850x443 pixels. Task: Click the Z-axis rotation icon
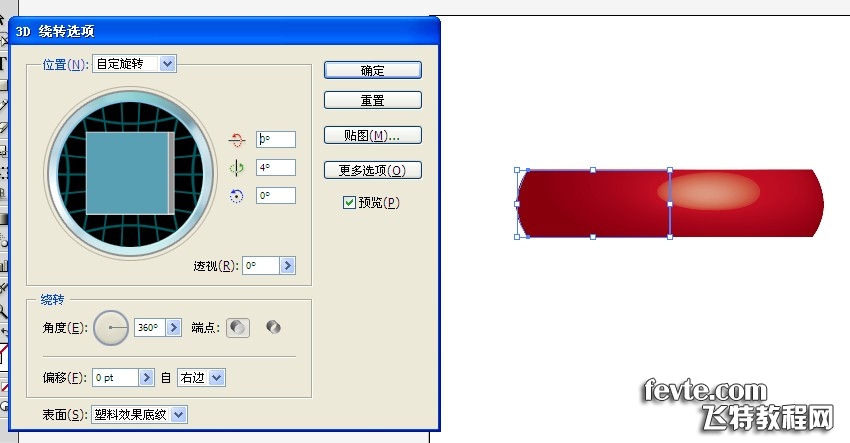pos(236,196)
